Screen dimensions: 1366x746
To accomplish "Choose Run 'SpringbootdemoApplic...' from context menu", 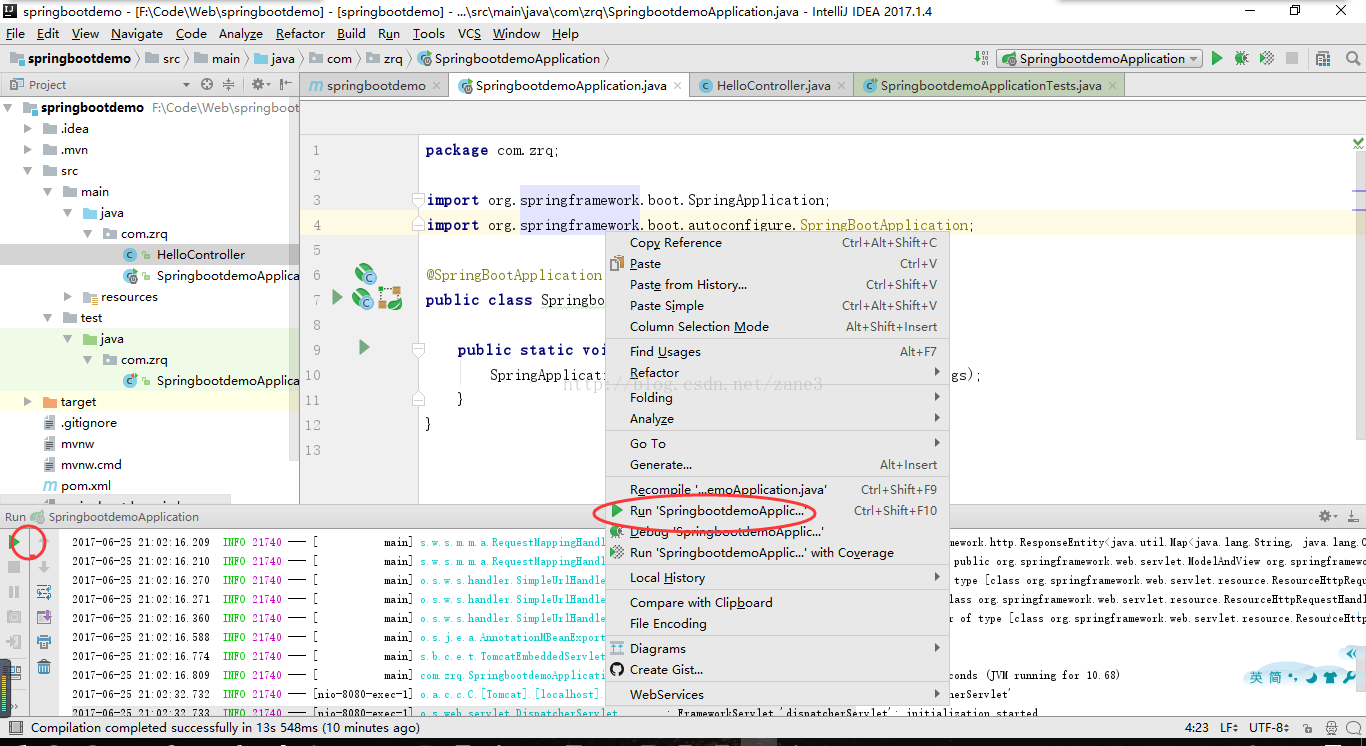I will click(776, 510).
